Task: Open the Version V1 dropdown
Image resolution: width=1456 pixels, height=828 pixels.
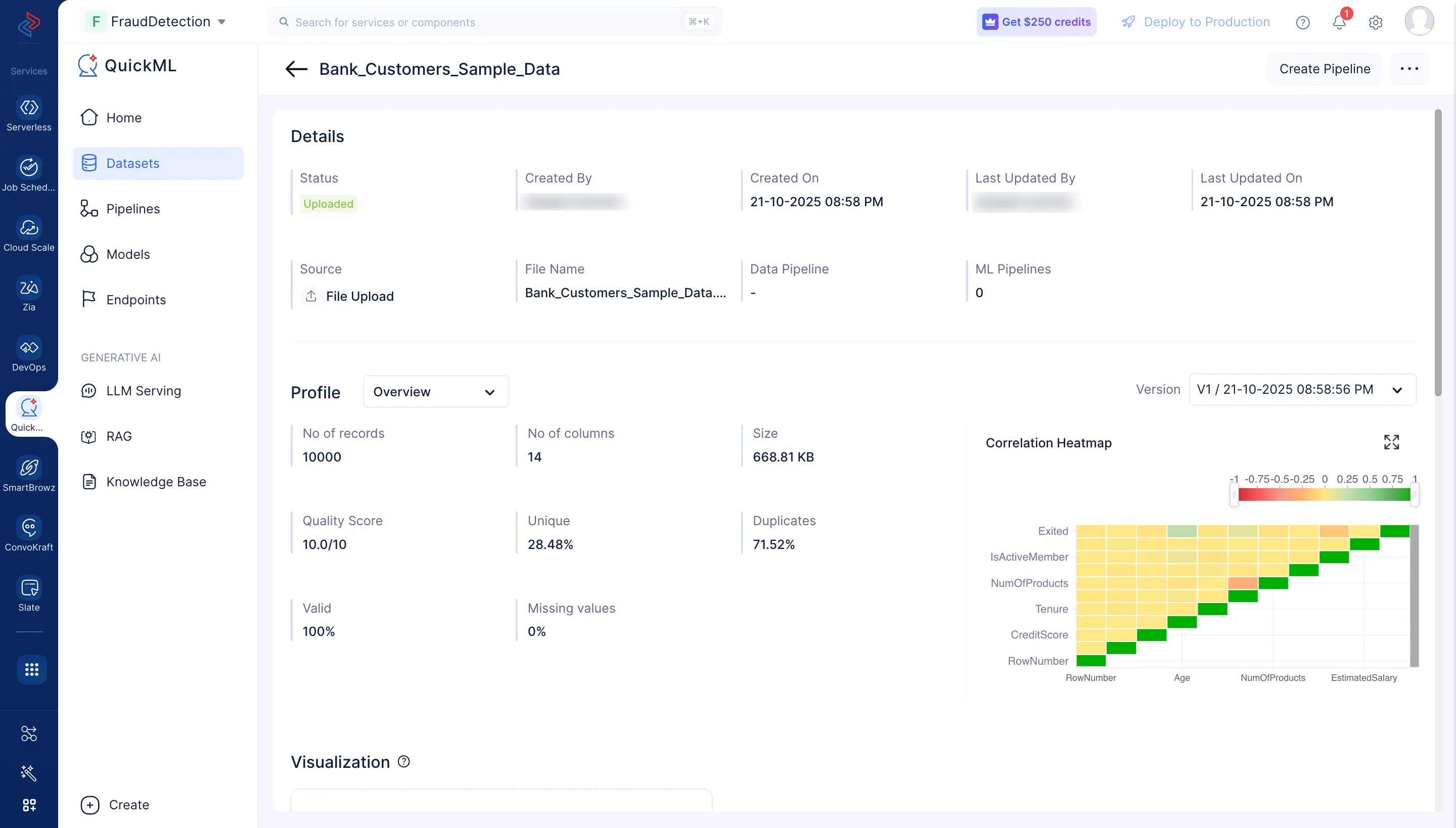Action: [1302, 390]
